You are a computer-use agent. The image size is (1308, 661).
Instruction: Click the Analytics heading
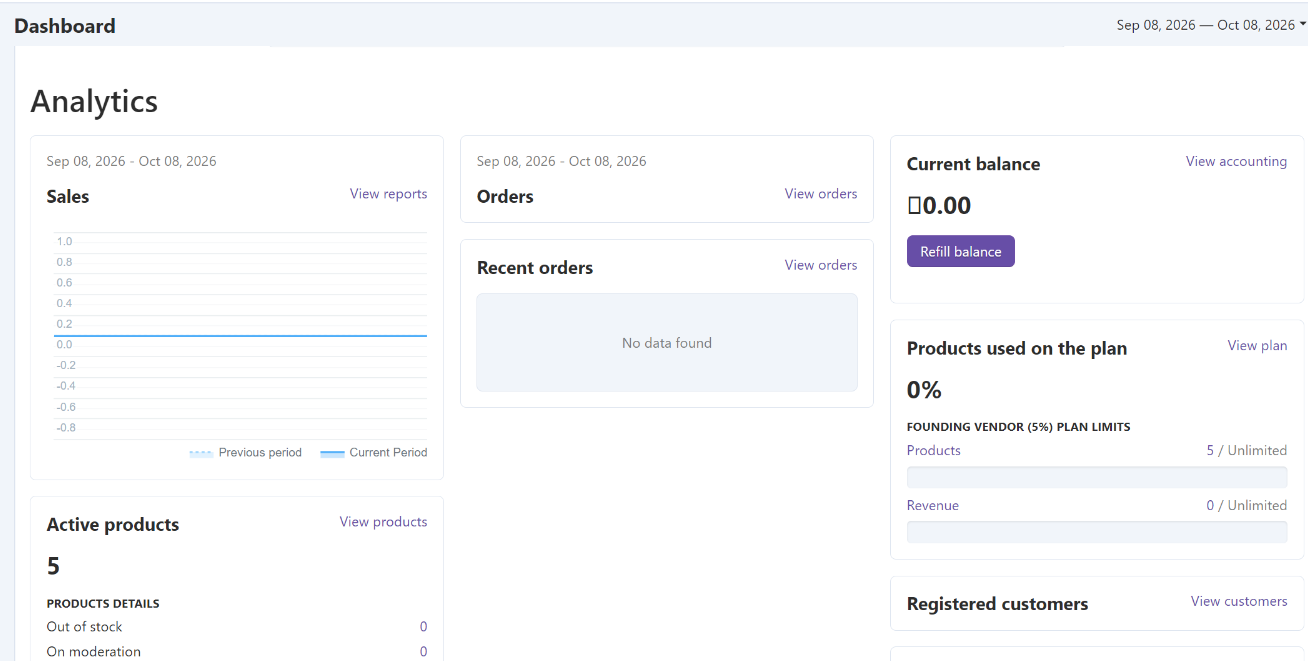pyautogui.click(x=94, y=101)
